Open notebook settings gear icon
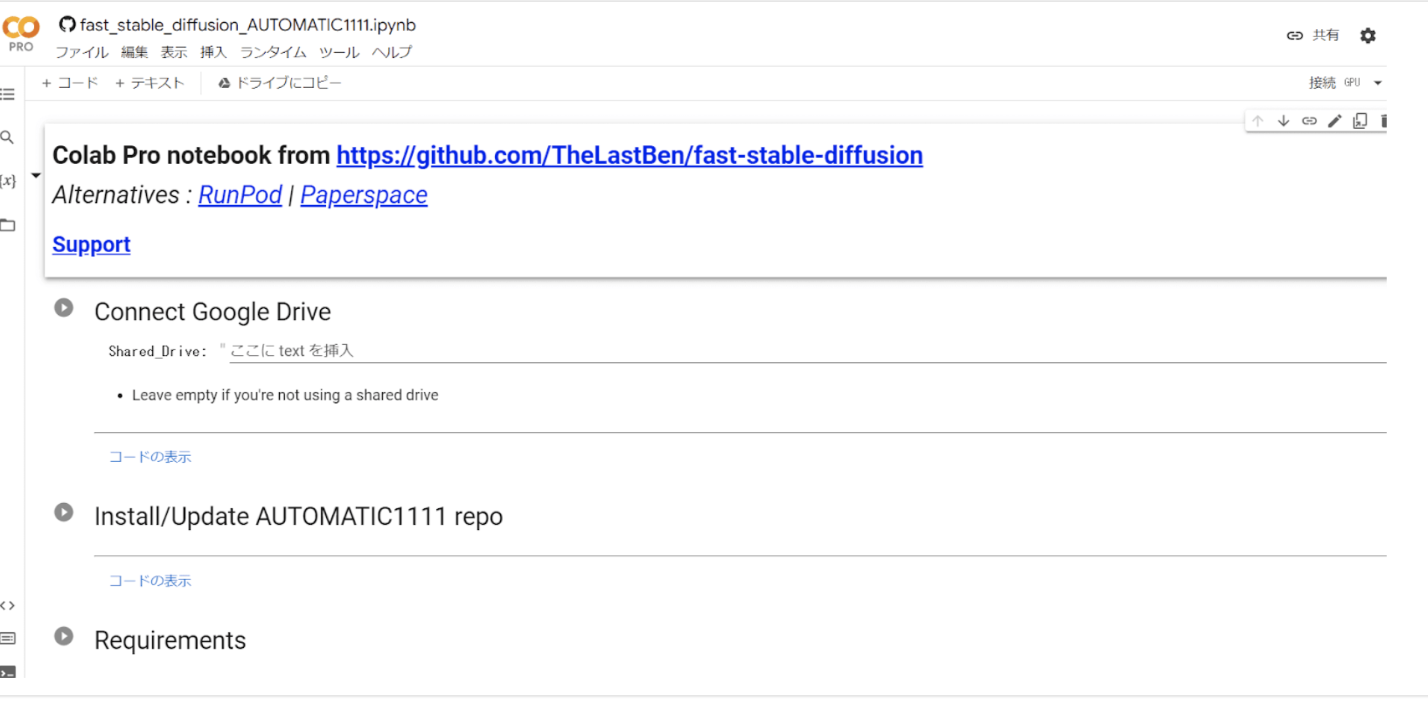Screen dimensions: 1428x726 pos(1368,36)
